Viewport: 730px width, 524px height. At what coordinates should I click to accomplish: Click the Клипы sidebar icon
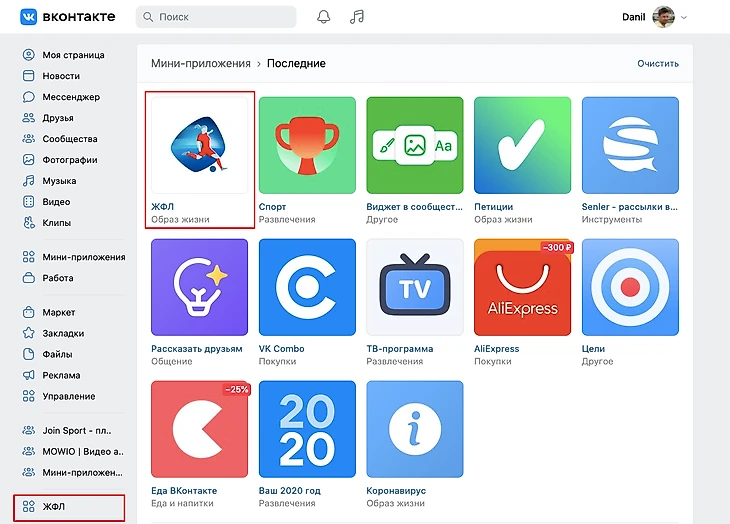coord(28,222)
